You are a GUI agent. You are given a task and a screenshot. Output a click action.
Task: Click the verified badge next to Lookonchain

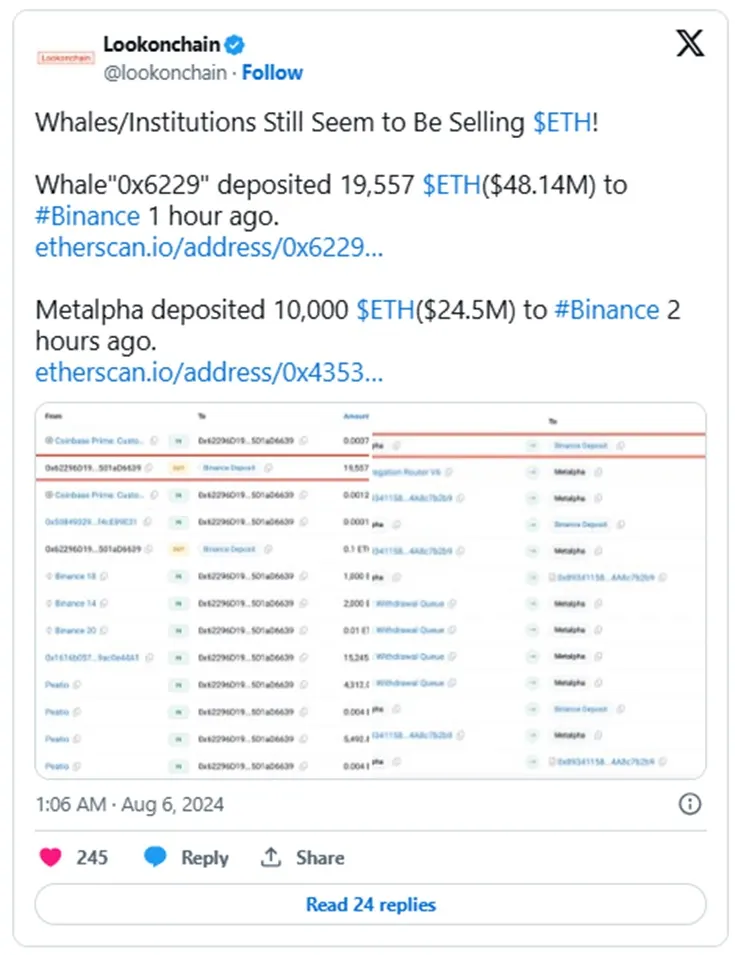(x=236, y=45)
